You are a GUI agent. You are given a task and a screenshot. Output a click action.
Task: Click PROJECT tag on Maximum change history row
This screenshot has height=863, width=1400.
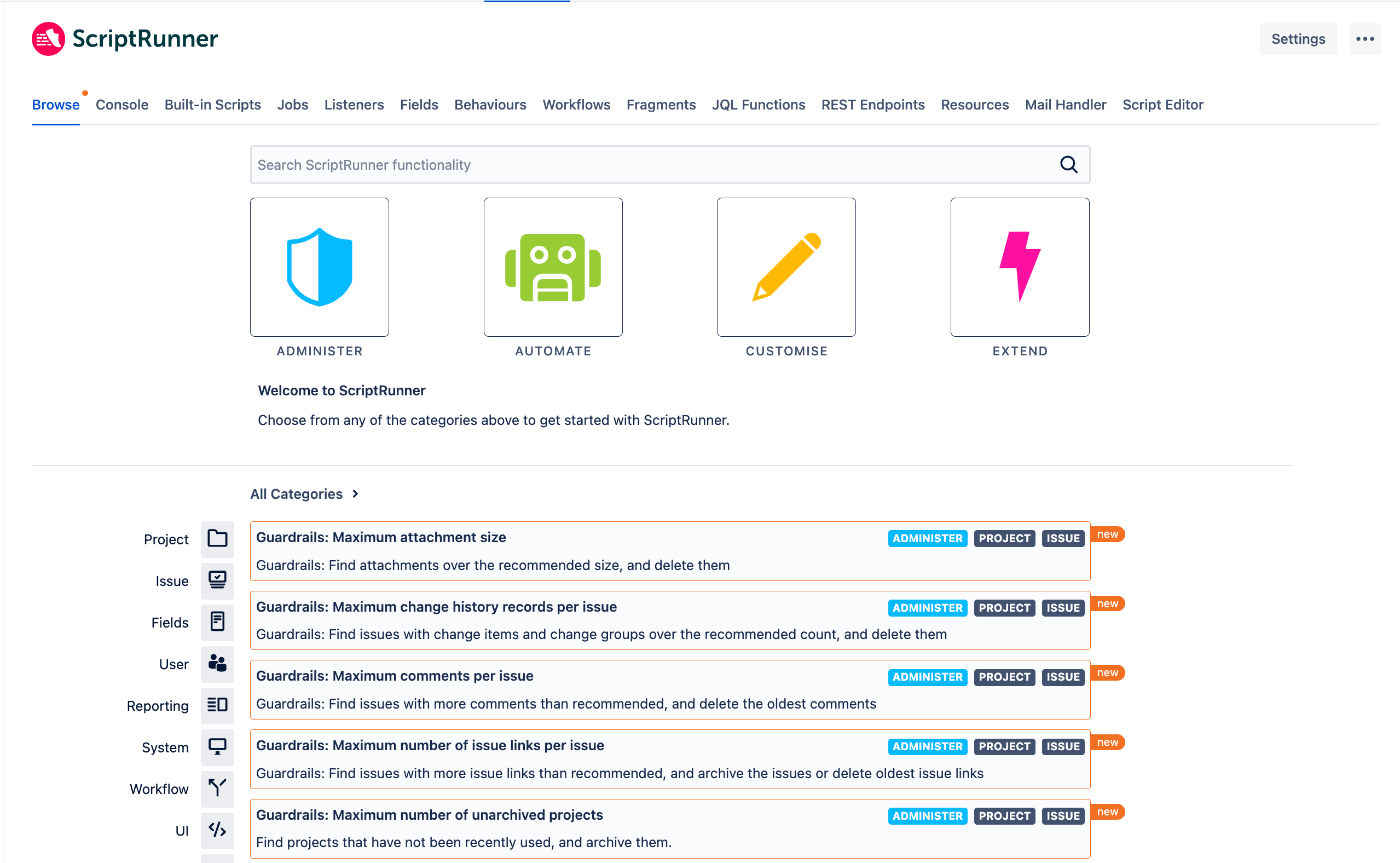pyautogui.click(x=1004, y=608)
